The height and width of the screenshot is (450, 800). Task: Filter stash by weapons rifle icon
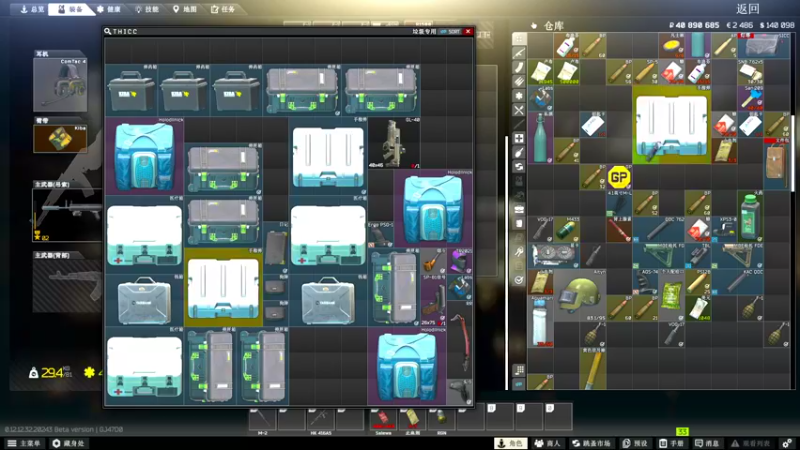(x=519, y=53)
